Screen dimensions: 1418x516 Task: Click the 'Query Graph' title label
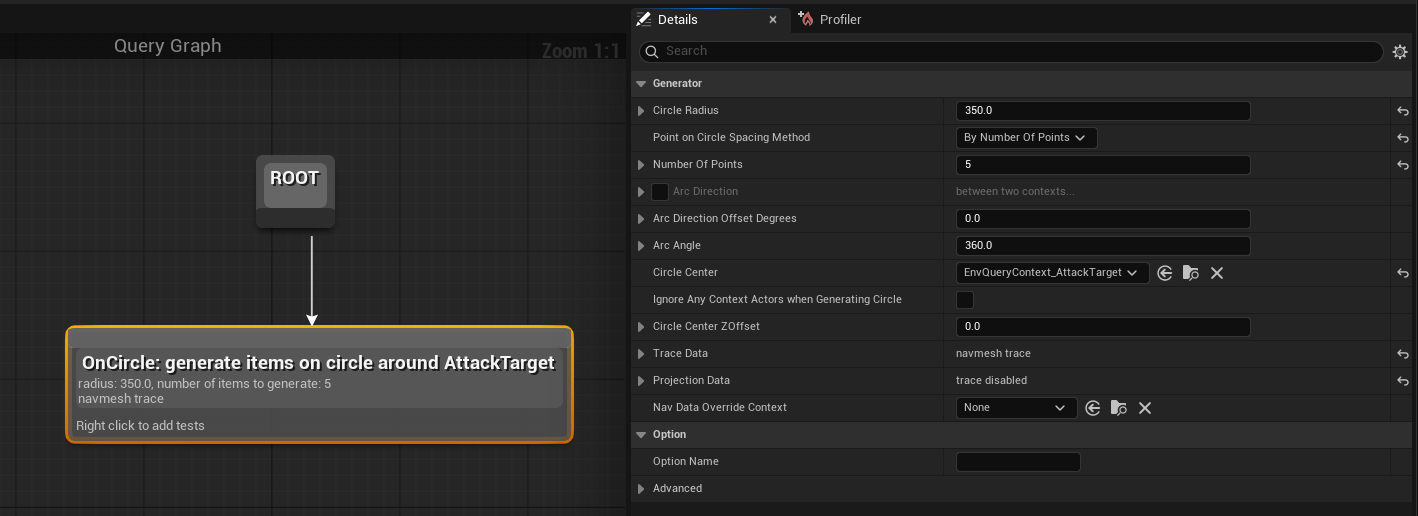(x=168, y=46)
